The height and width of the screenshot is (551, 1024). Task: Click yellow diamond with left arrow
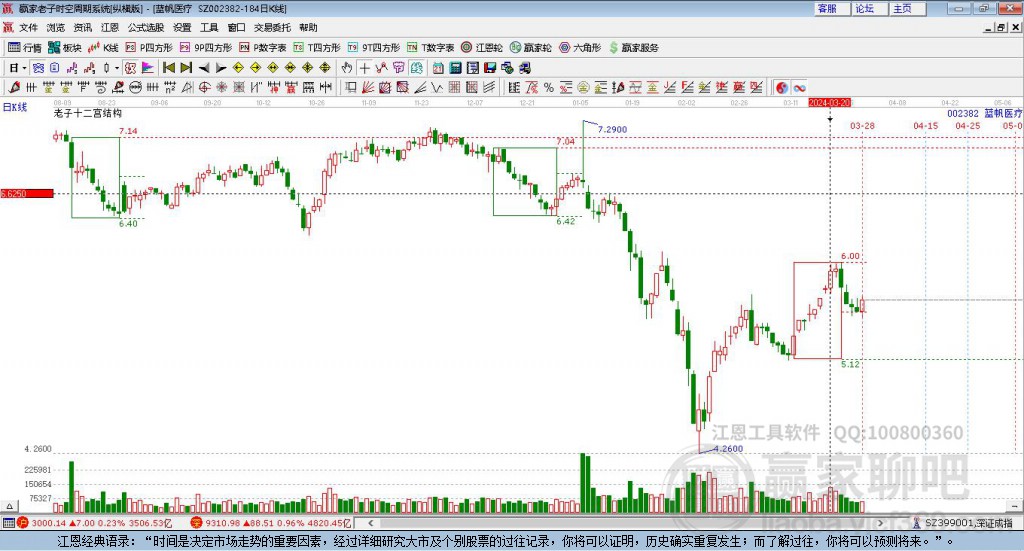click(238, 68)
